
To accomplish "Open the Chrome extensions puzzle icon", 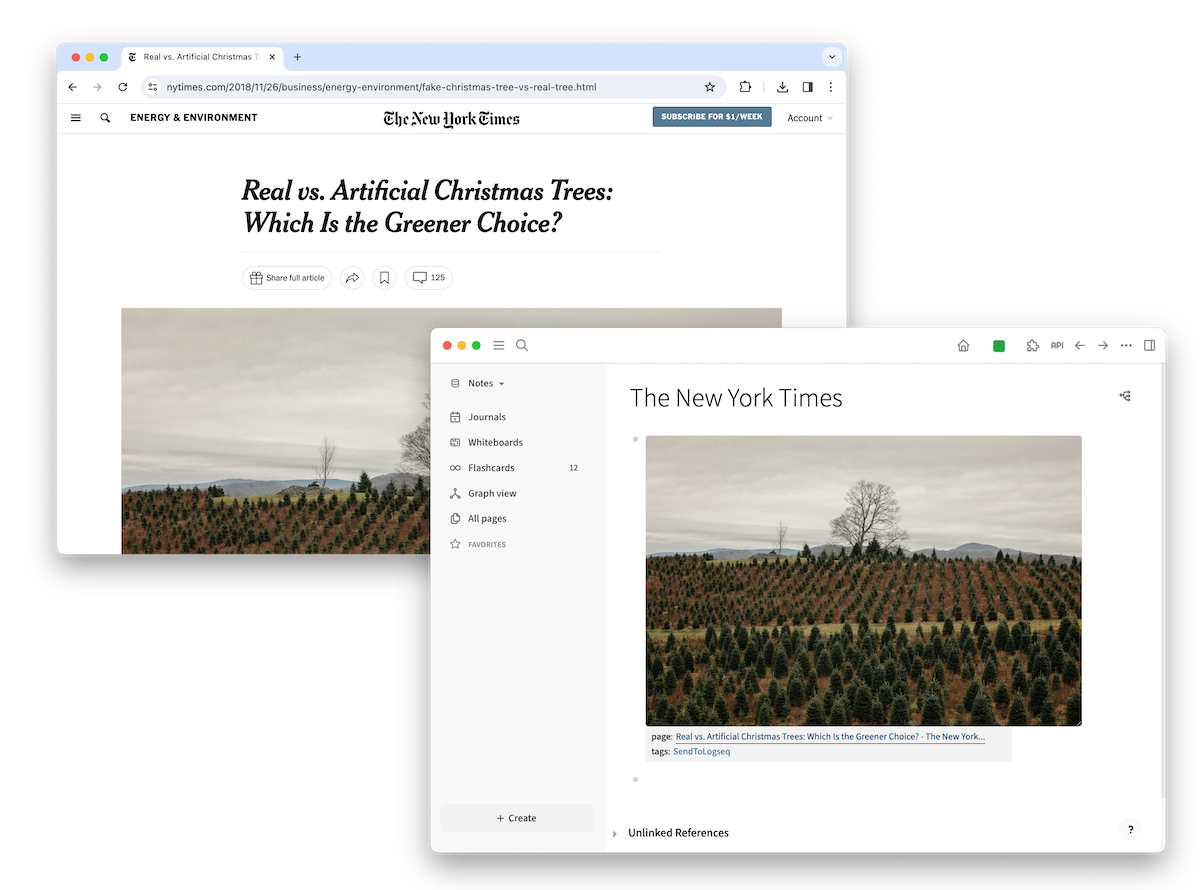I will pyautogui.click(x=745, y=87).
